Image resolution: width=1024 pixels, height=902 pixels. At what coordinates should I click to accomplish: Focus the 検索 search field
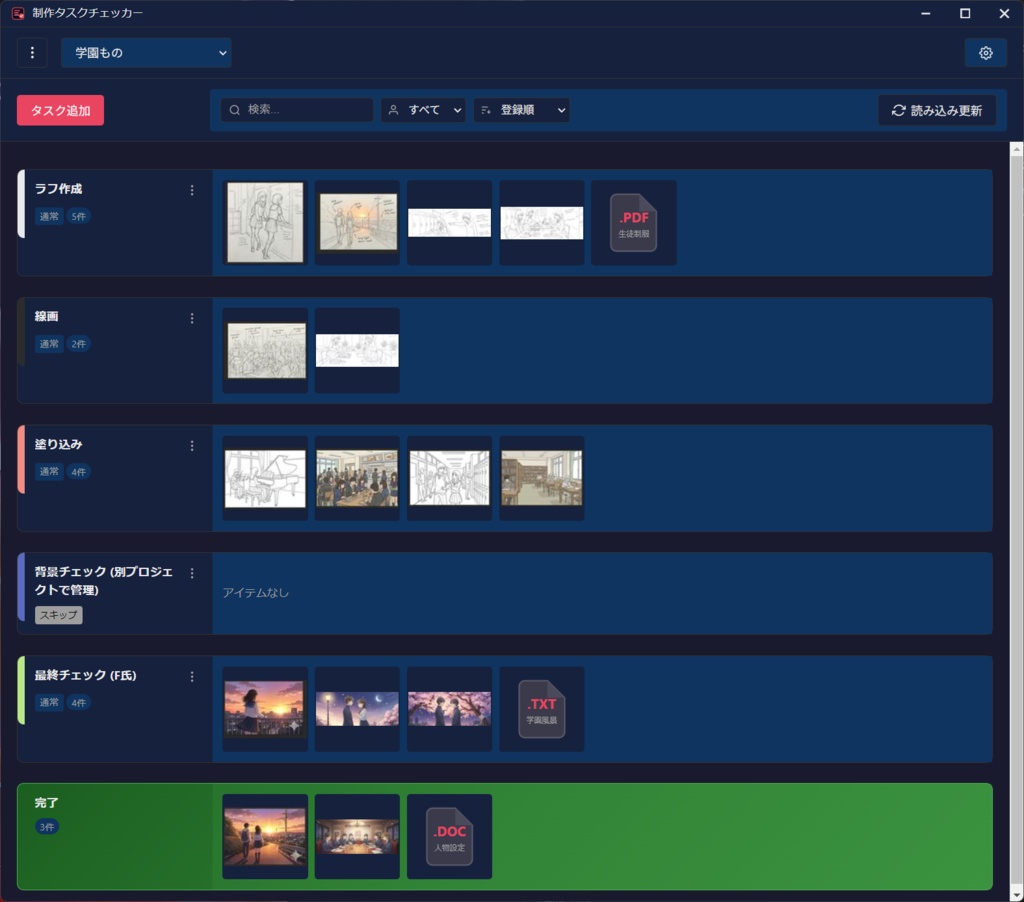297,110
